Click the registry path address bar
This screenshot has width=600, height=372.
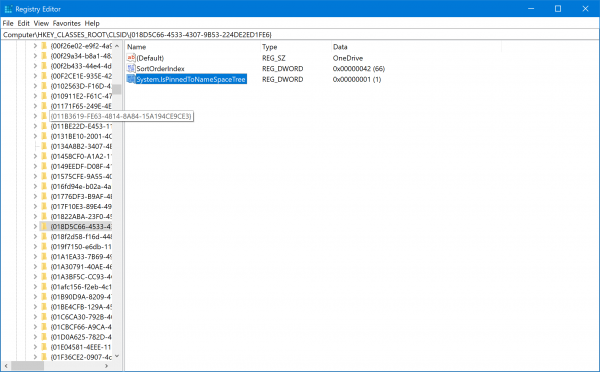pyautogui.click(x=300, y=34)
